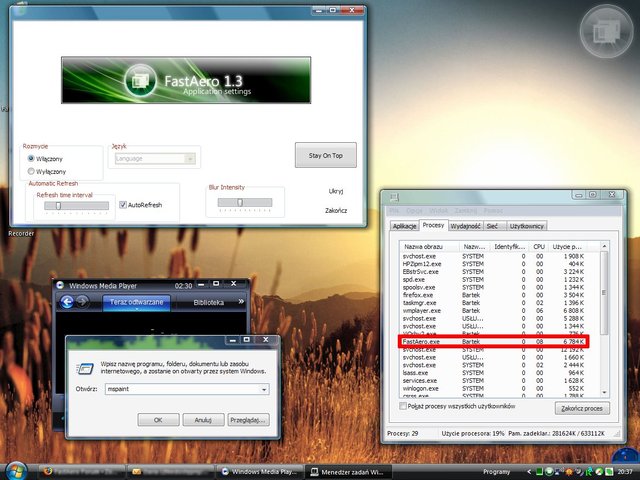Confirm the Run dialog with OK
The image size is (640, 480).
click(158, 420)
